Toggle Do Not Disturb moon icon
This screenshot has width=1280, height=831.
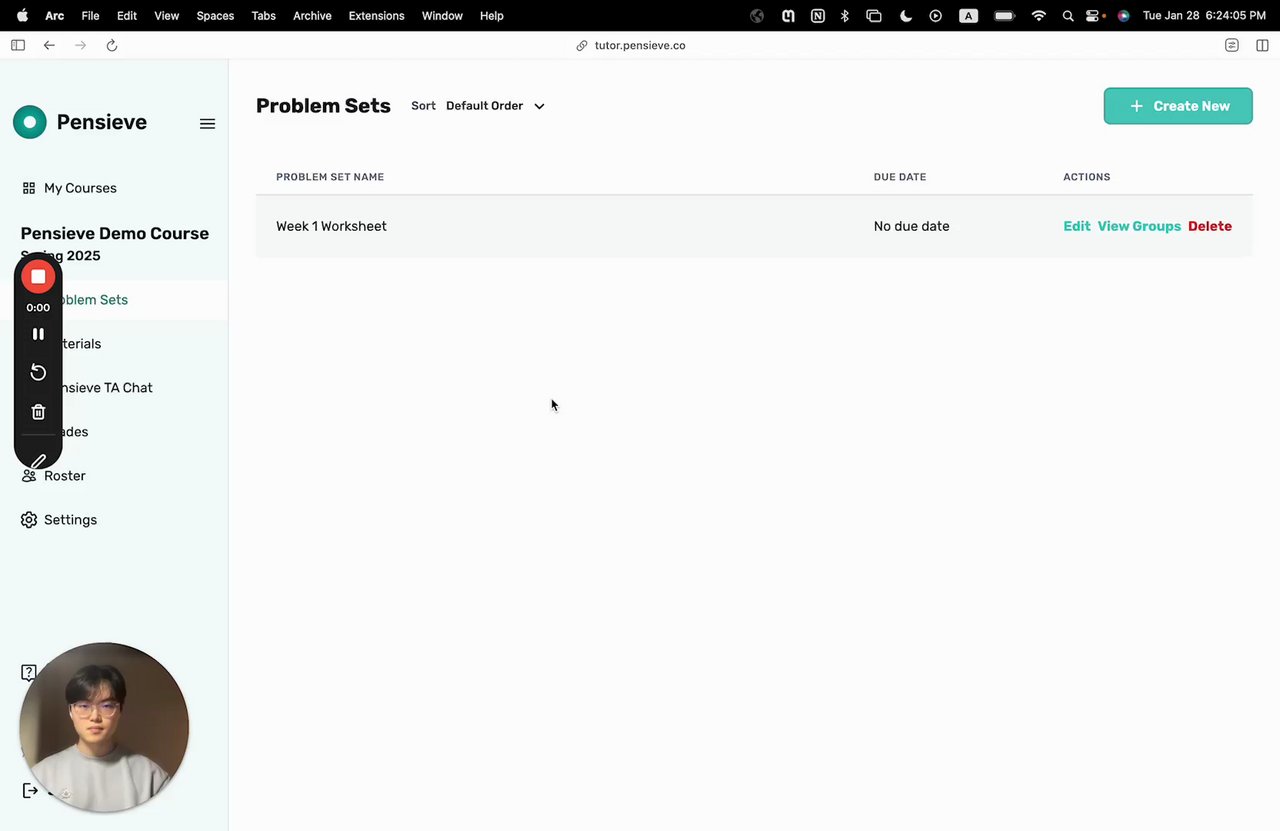(x=905, y=16)
